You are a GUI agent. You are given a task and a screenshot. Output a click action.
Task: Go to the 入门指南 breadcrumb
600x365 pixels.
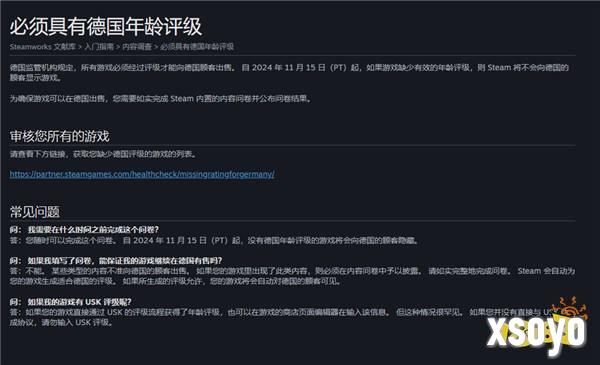tap(99, 47)
